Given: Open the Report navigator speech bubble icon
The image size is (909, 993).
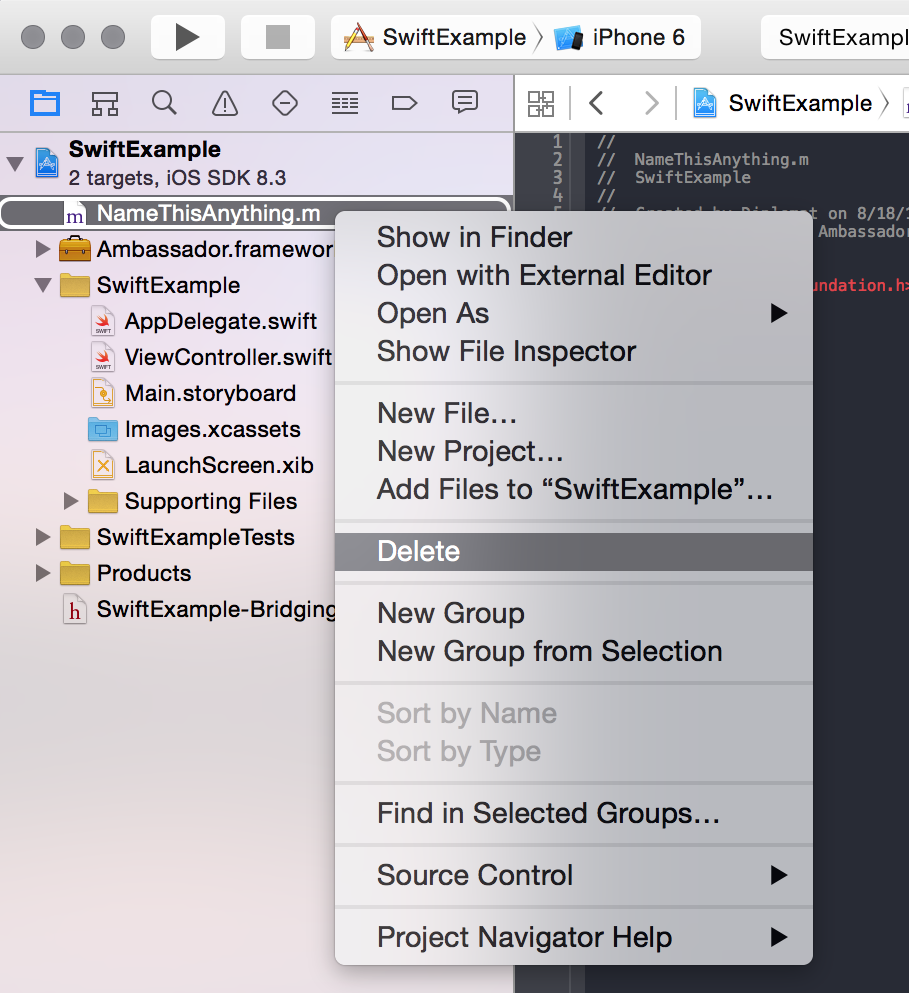Looking at the screenshot, I should coord(464,102).
